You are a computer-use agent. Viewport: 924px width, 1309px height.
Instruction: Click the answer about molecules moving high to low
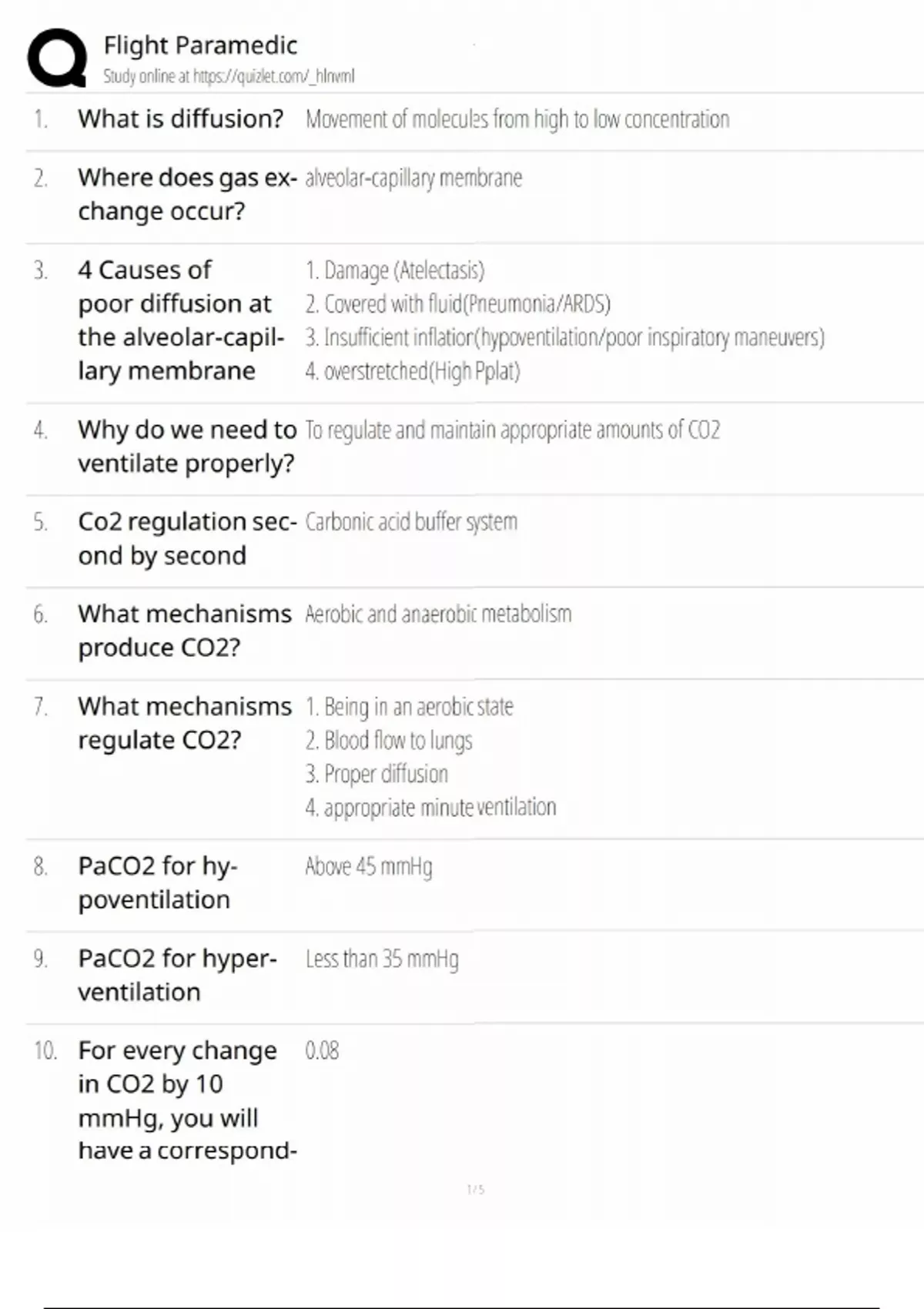pyautogui.click(x=517, y=119)
